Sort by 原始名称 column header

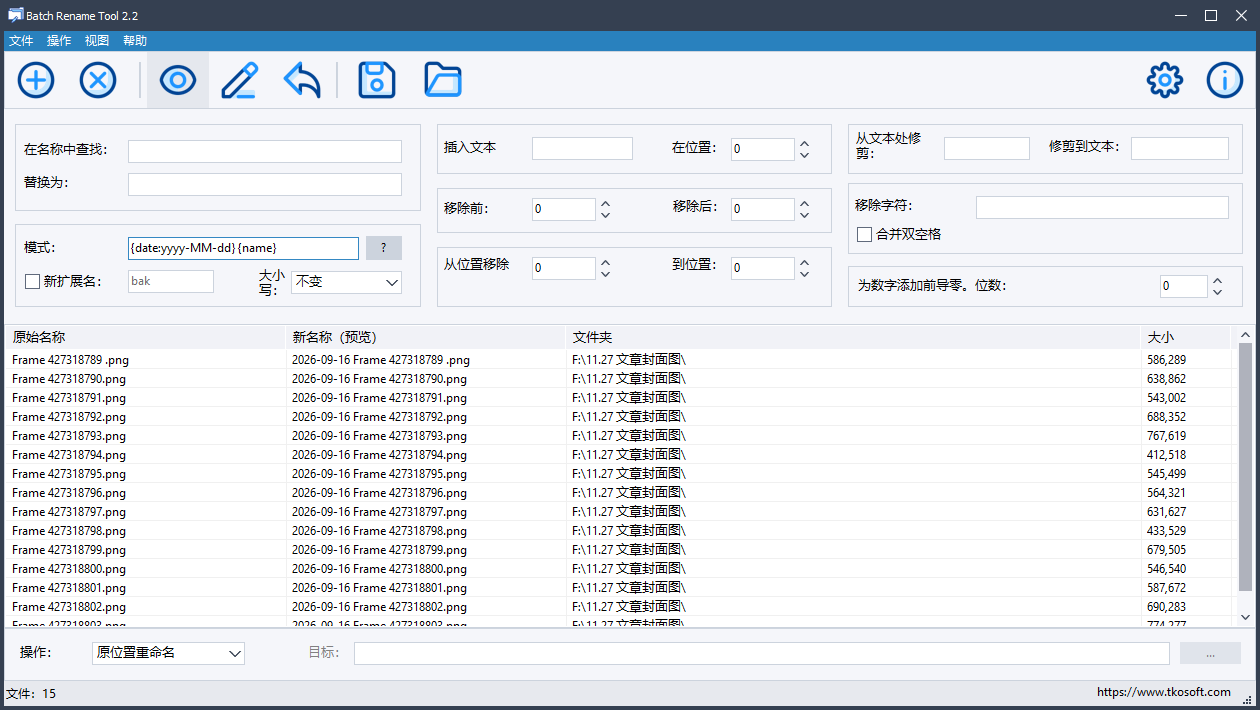coord(145,337)
